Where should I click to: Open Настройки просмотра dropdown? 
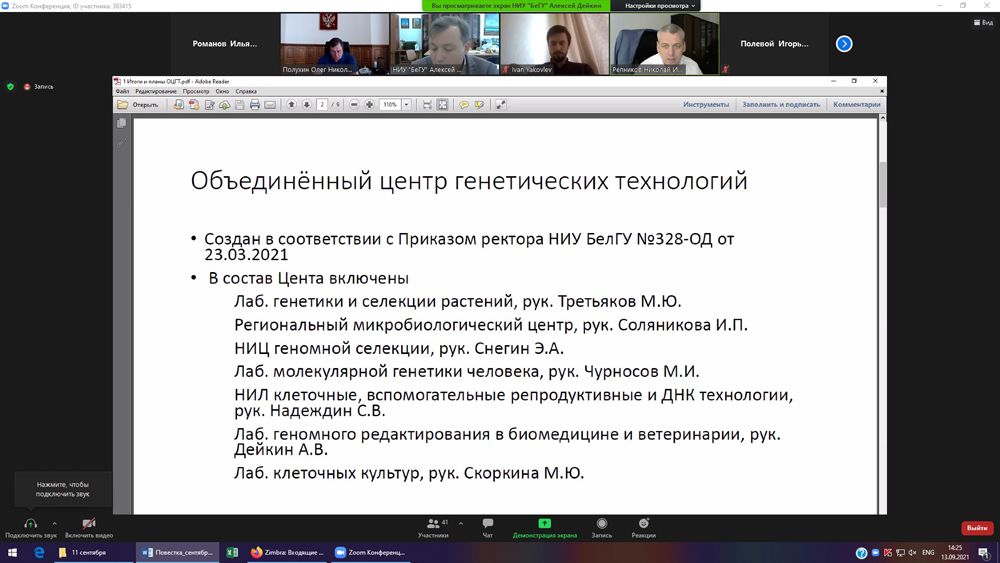pos(659,6)
